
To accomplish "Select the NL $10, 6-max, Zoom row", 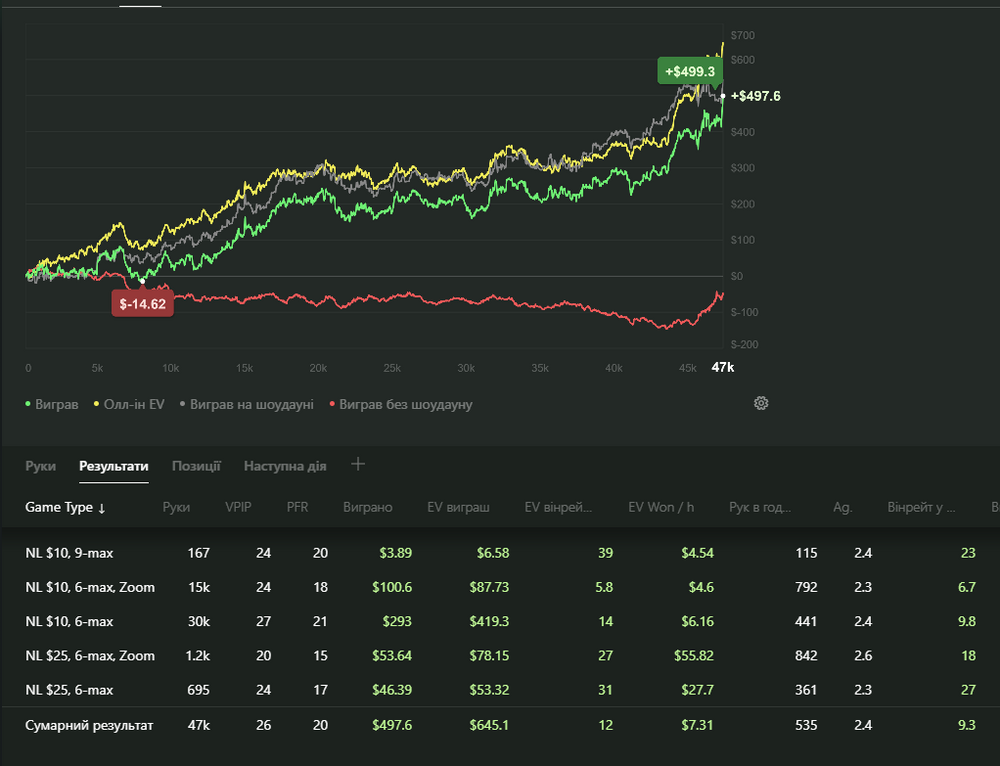I will 90,587.
